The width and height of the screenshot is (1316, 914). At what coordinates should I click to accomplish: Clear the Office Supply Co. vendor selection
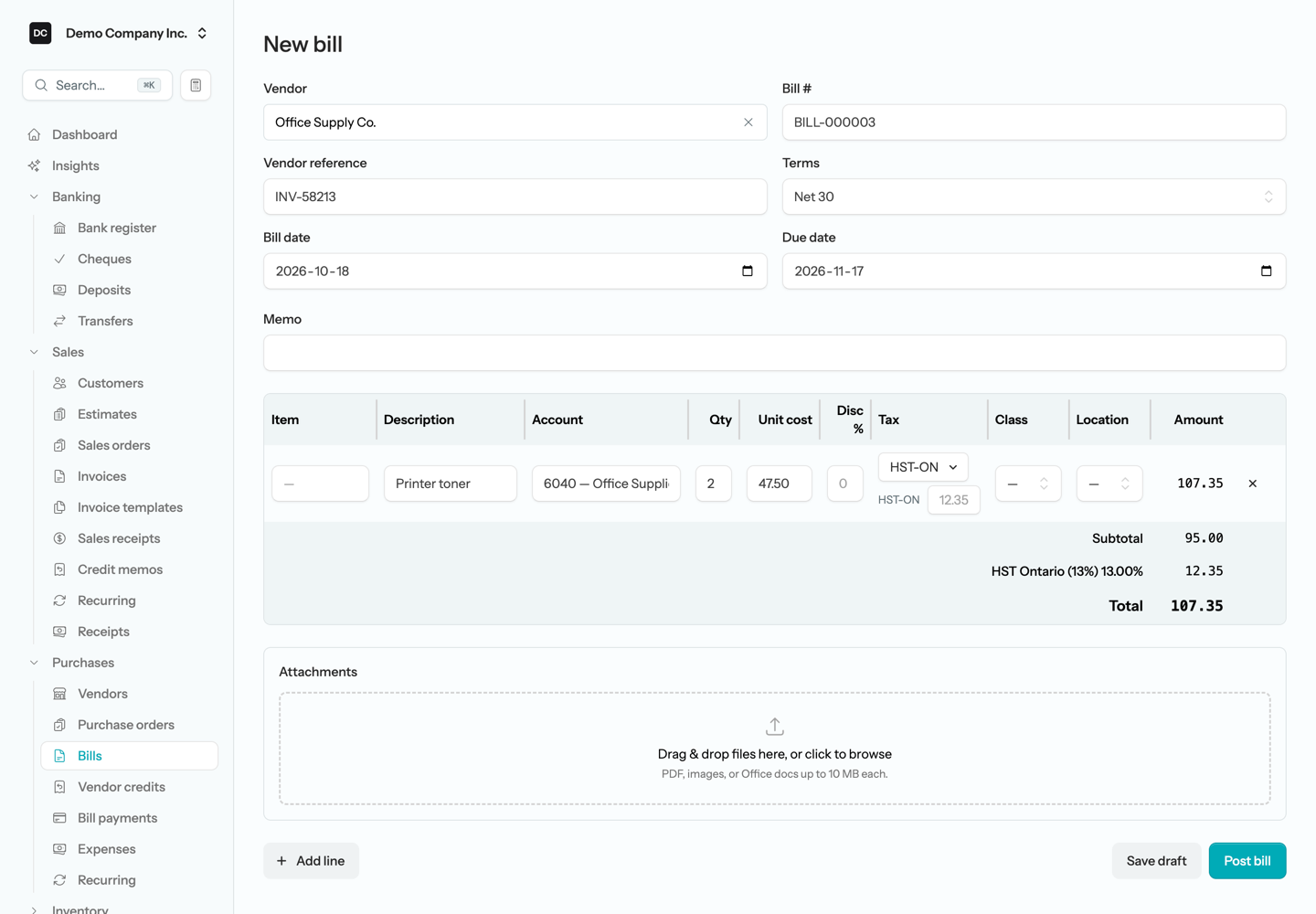click(748, 122)
